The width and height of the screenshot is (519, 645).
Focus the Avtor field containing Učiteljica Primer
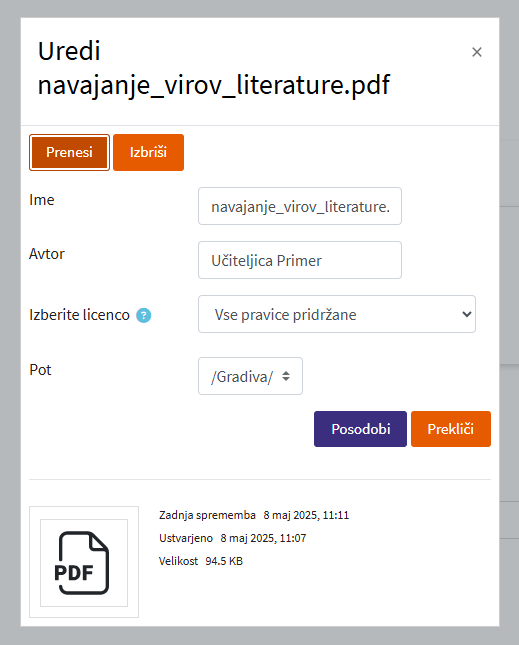click(300, 260)
